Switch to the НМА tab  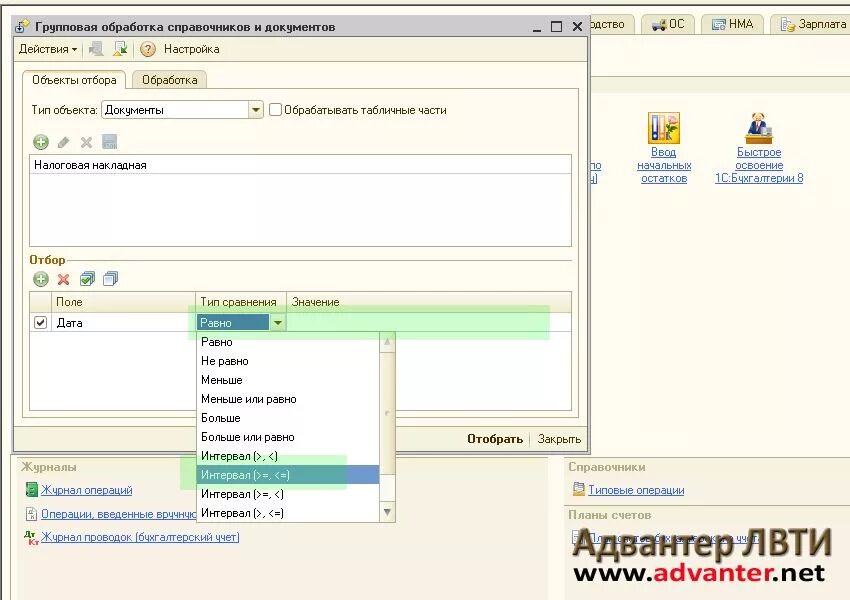(732, 24)
